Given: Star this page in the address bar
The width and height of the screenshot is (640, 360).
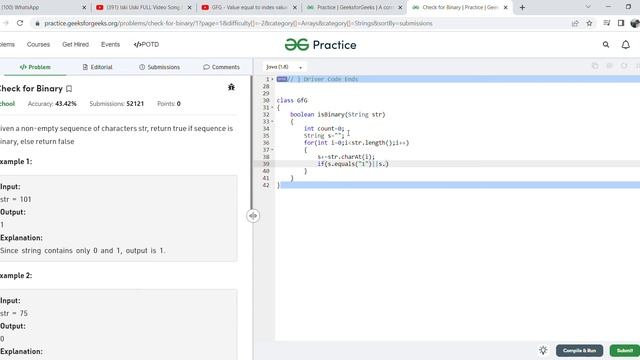Looking at the screenshot, I should (x=589, y=23).
